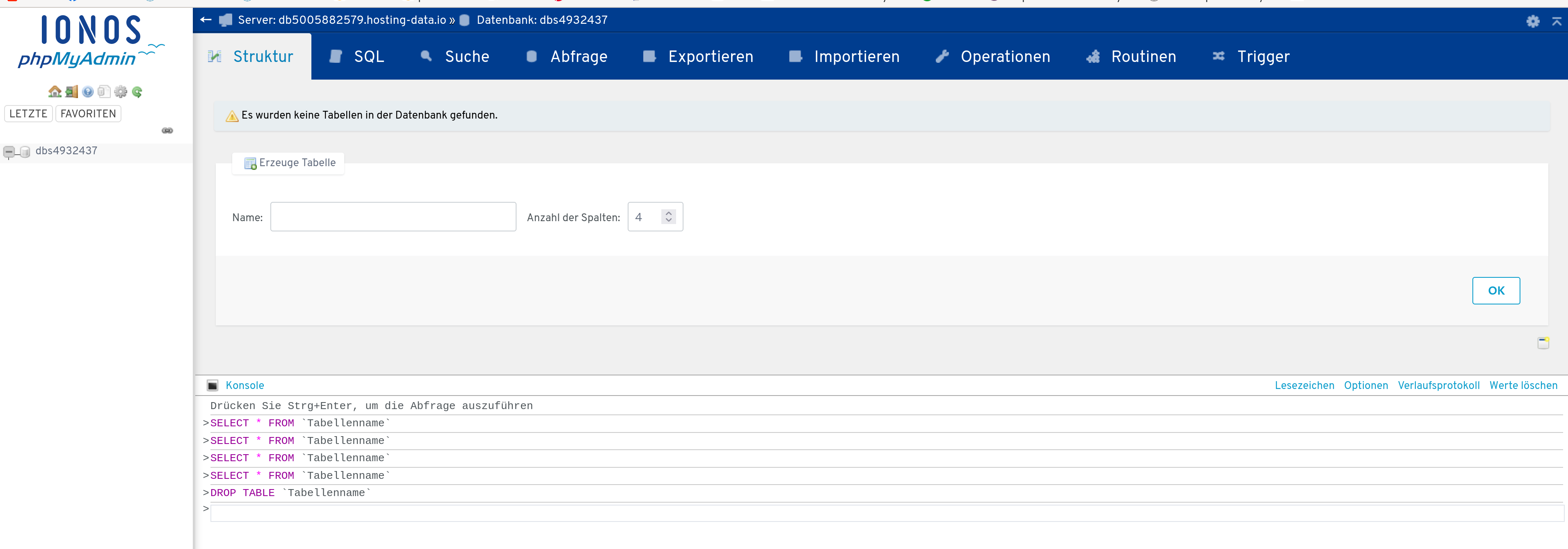Open the SQL tab
The image size is (1568, 549).
[x=357, y=57]
